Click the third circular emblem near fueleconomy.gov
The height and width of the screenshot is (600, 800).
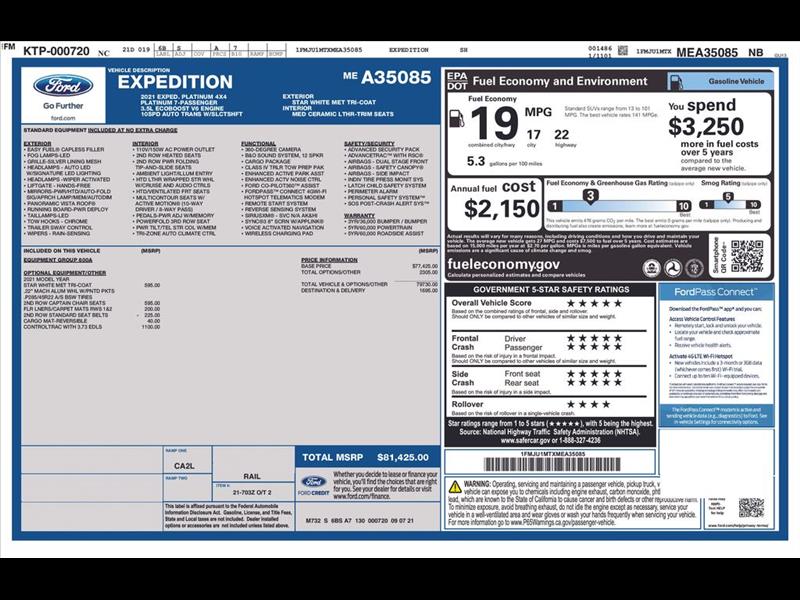point(693,267)
